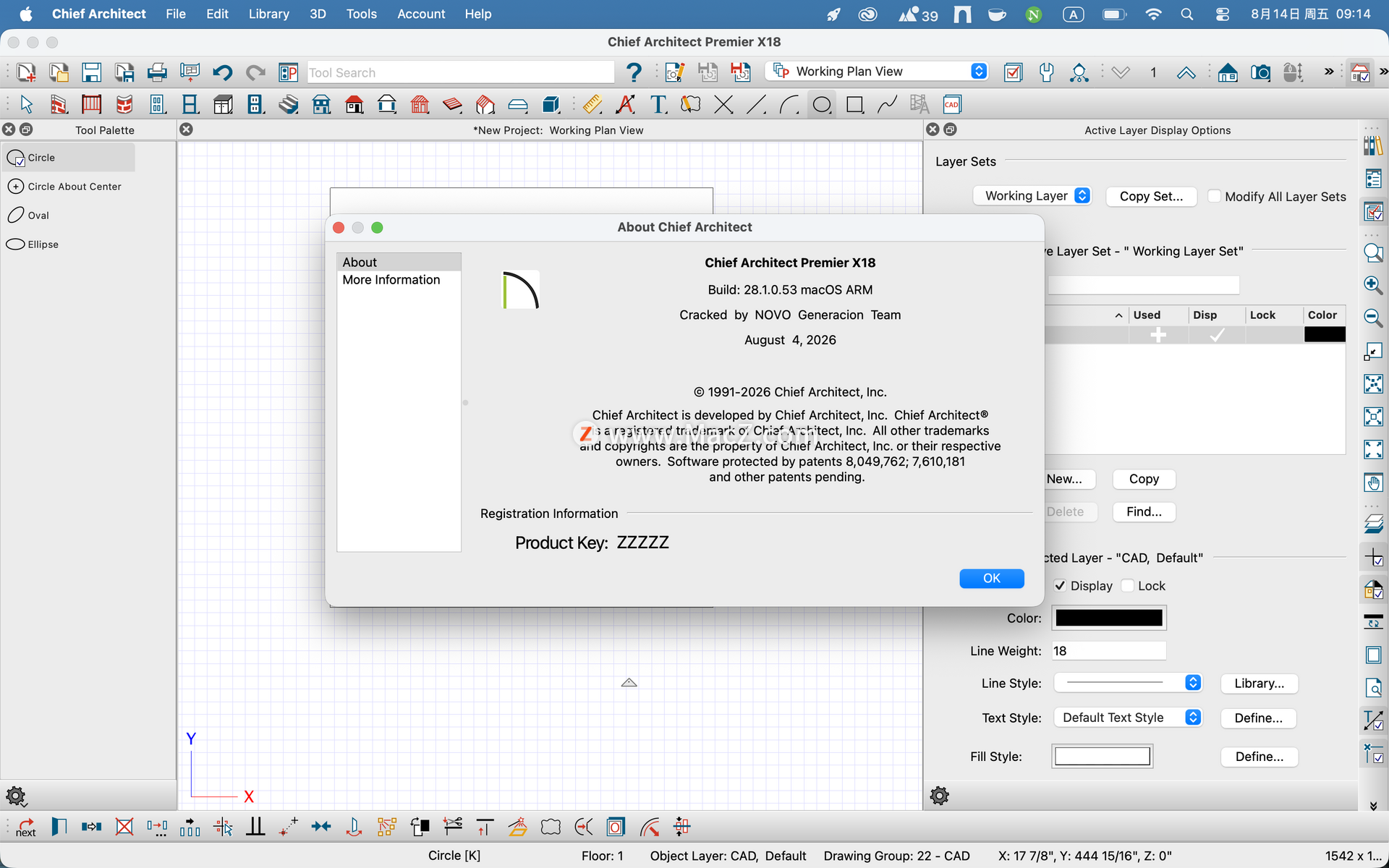Click the Tool Search field

461,72
